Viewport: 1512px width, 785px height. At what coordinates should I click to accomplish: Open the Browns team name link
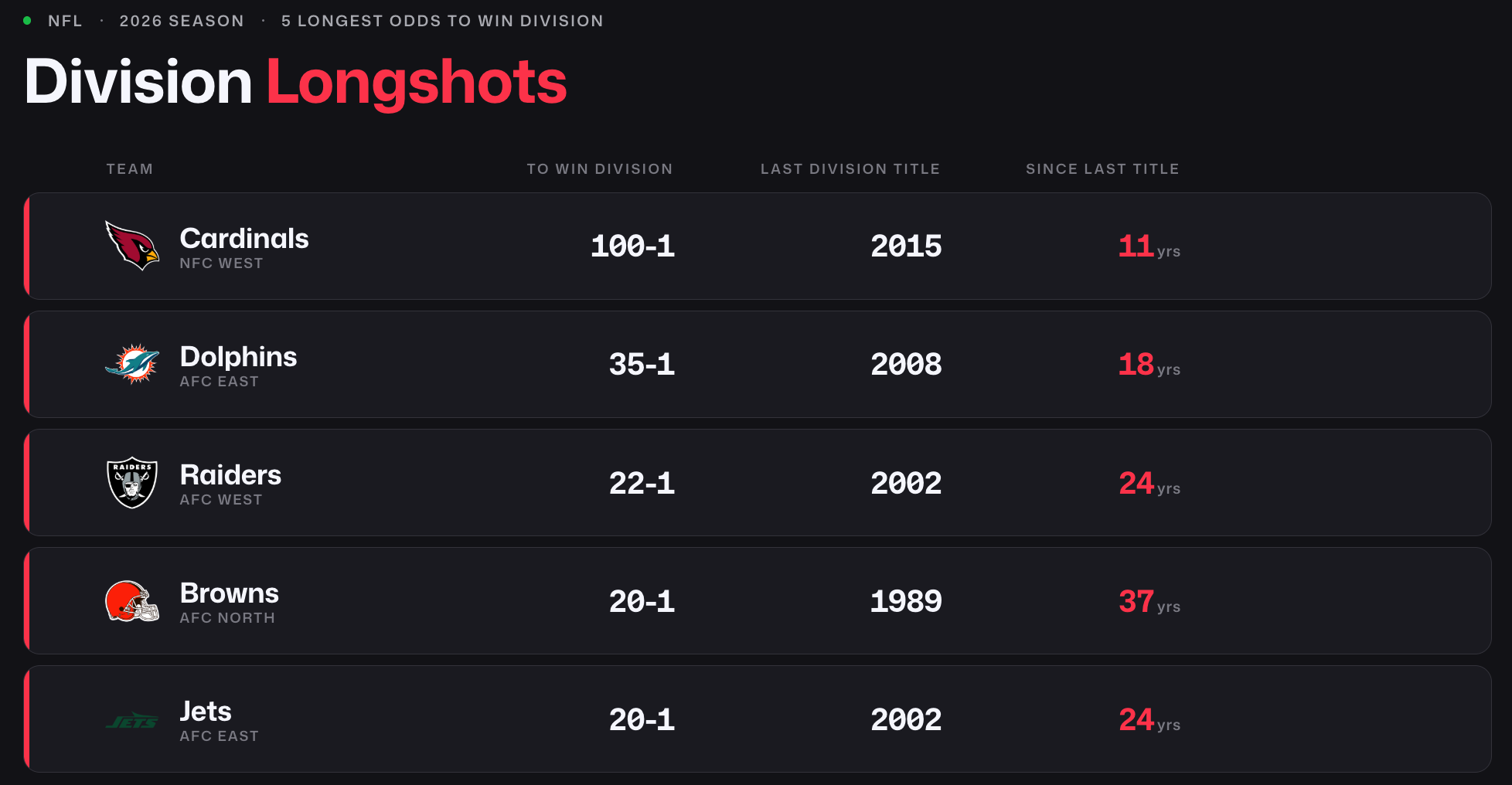tap(229, 593)
